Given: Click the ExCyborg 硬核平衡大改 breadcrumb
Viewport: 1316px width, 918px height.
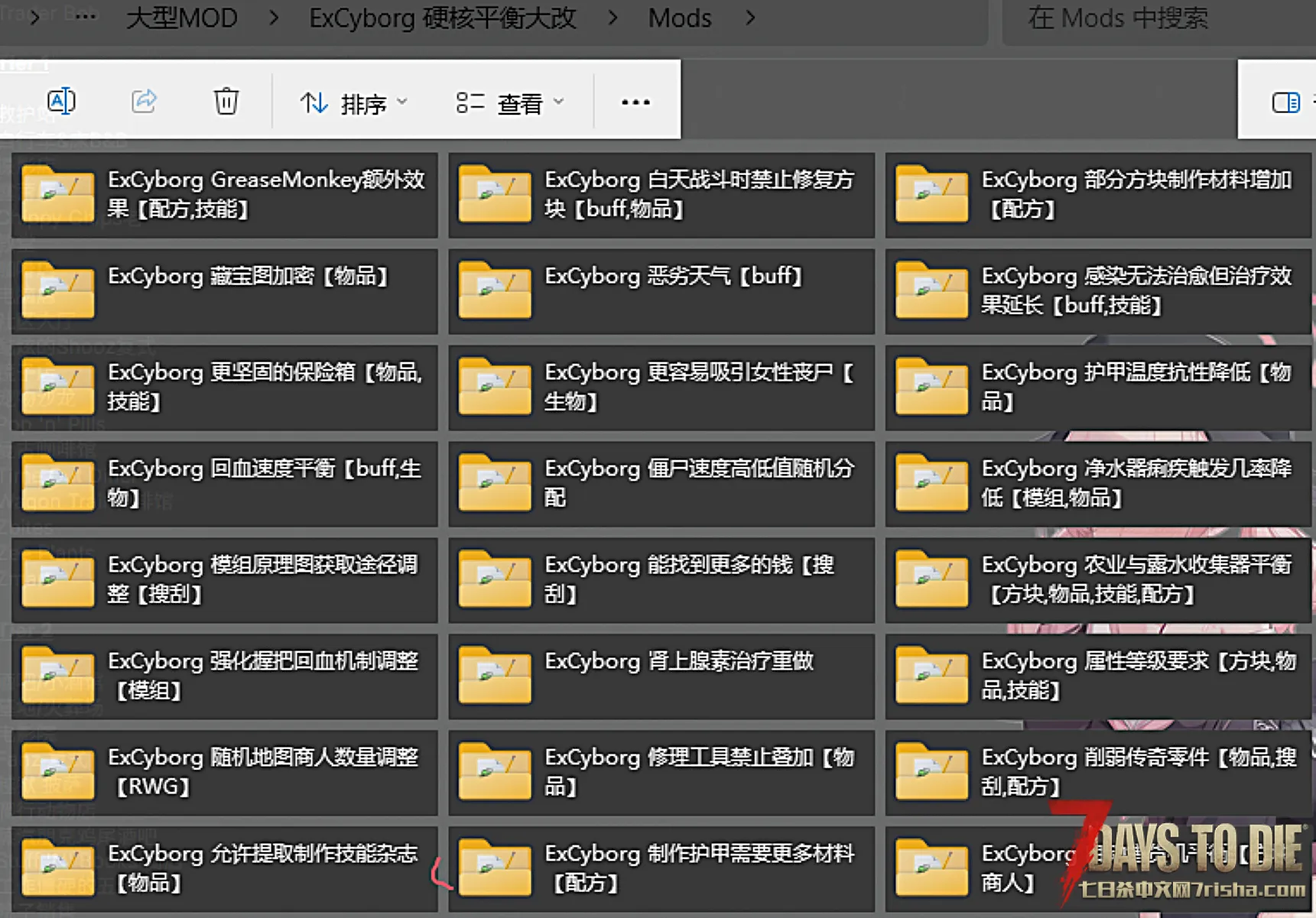Looking at the screenshot, I should point(443,18).
